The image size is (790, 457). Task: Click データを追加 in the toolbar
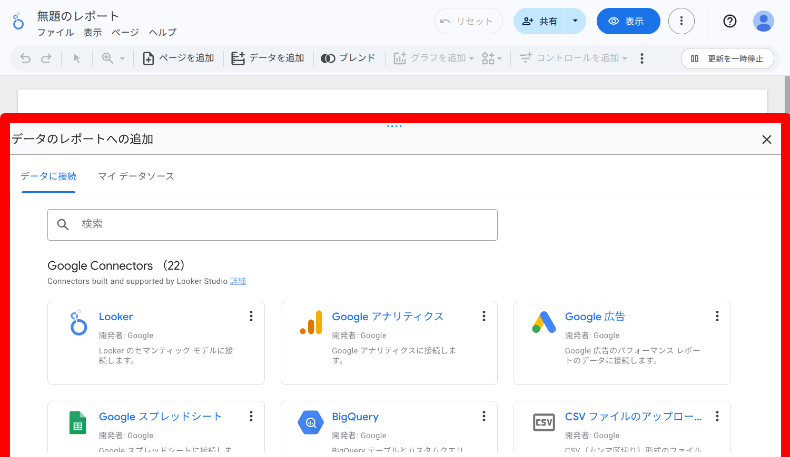click(268, 58)
